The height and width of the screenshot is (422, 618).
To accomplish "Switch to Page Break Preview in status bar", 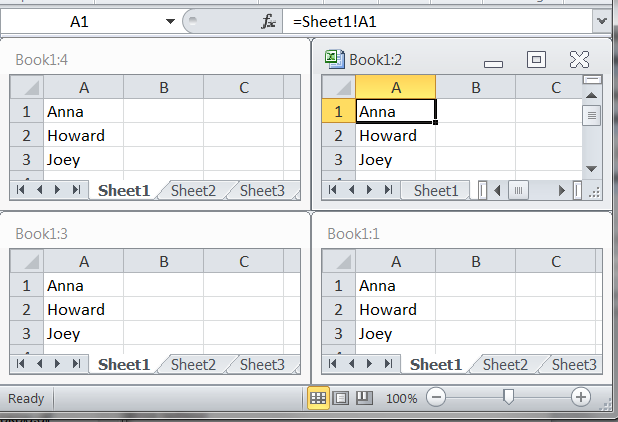I will [x=364, y=398].
